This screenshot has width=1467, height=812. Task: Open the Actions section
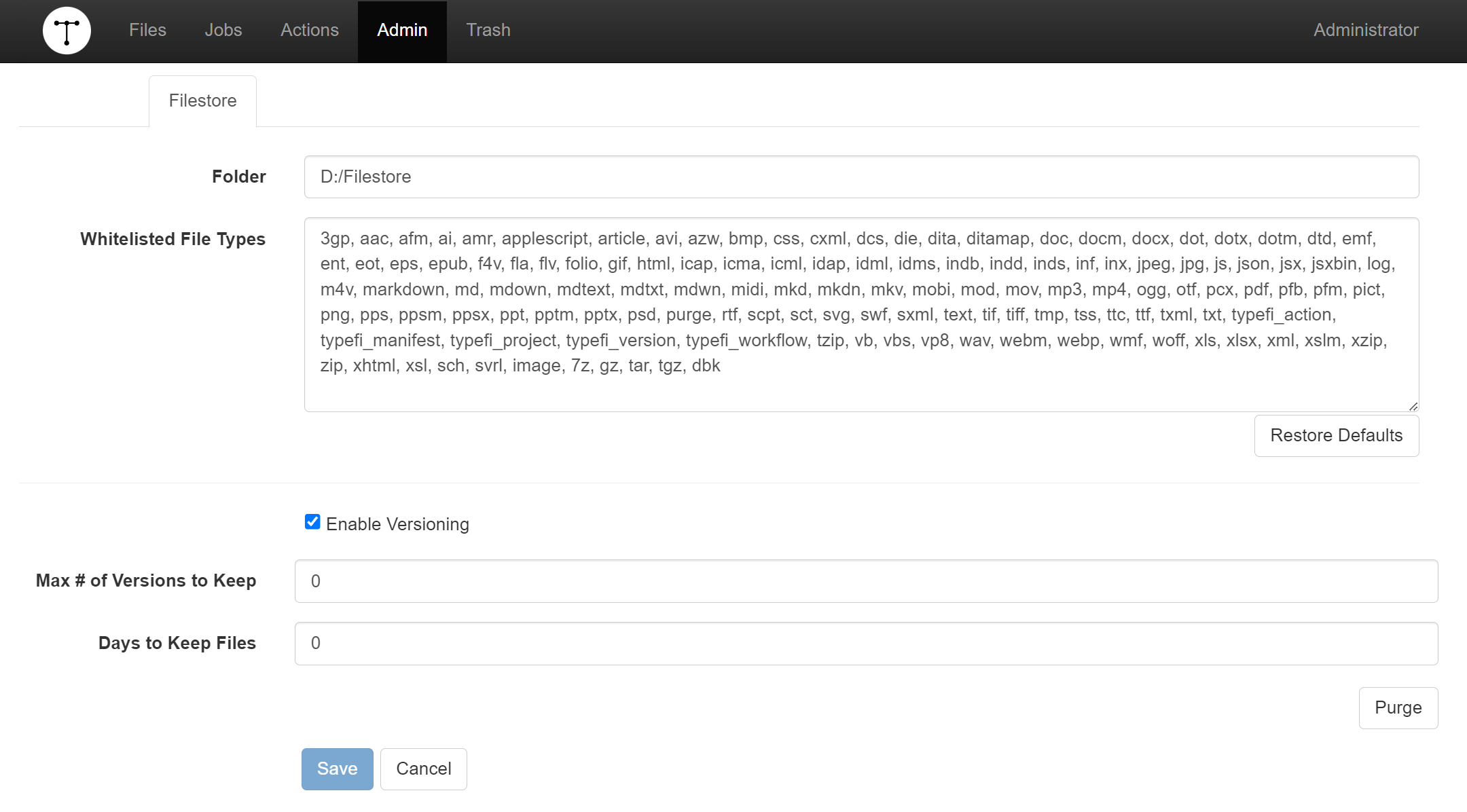point(309,31)
